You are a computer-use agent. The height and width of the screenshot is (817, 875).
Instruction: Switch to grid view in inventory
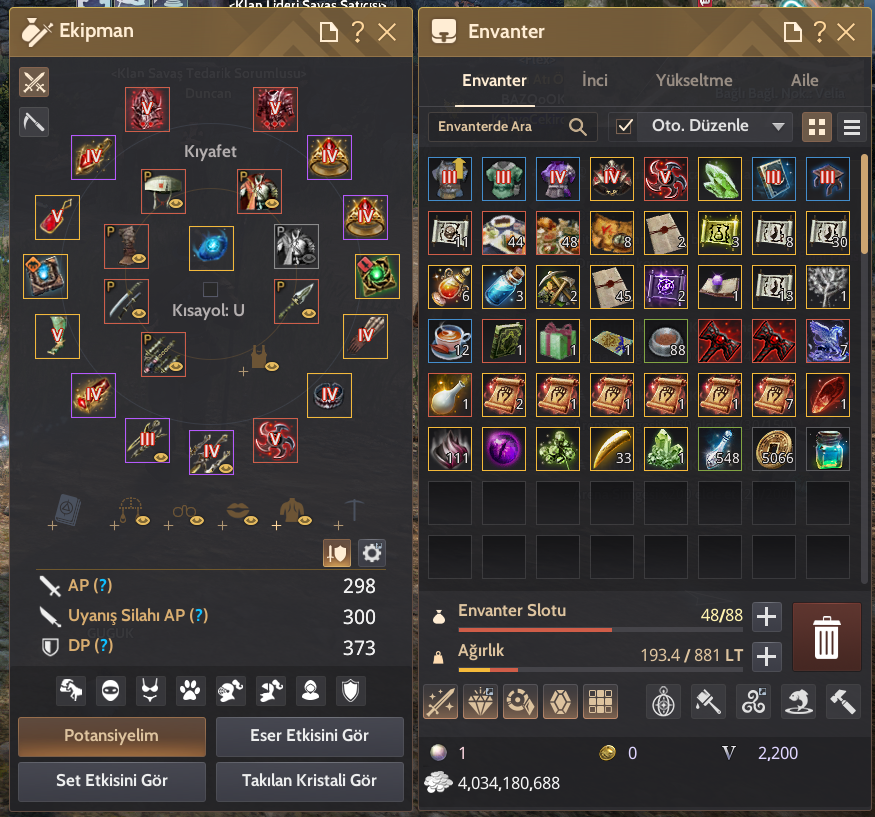[x=816, y=127]
